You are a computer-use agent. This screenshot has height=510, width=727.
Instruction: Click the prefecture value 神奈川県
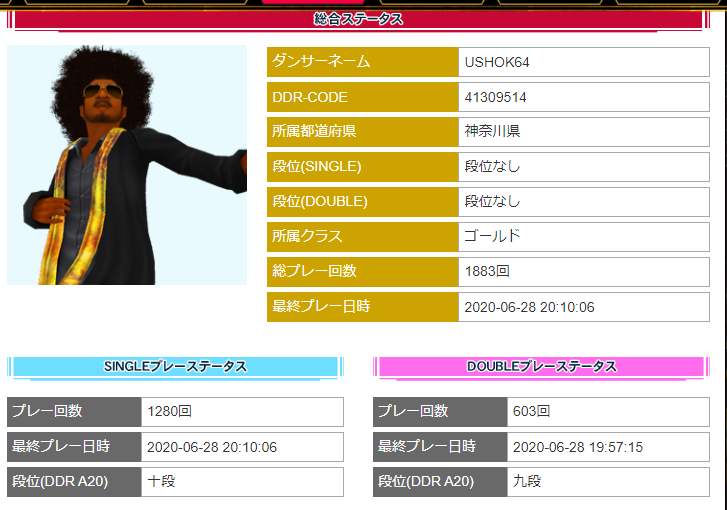(492, 131)
